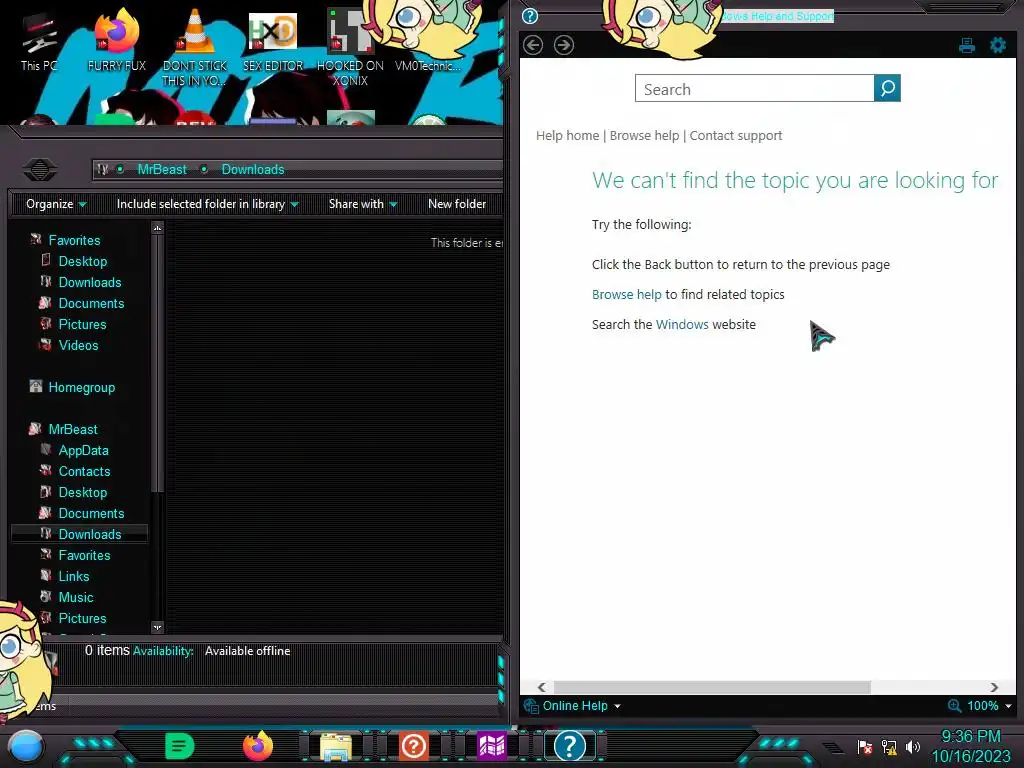Click Help horizontal scrollbar left arrow
The width and height of the screenshot is (1024, 768).
(x=541, y=687)
